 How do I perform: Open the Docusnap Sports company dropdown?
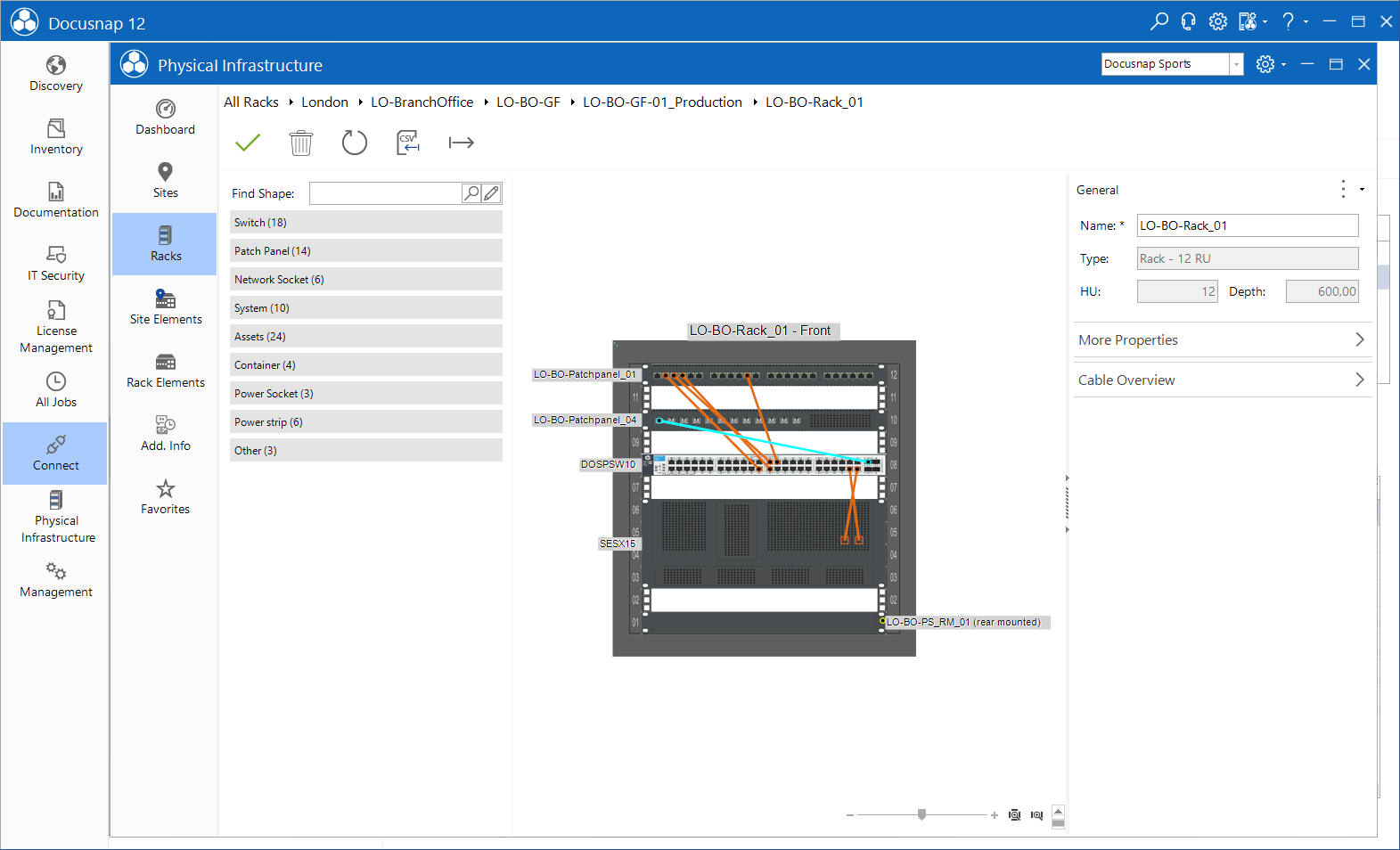(1236, 64)
